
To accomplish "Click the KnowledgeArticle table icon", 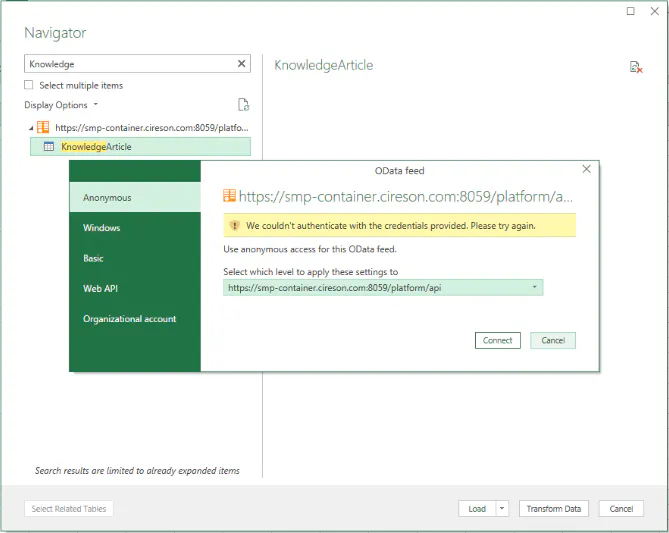I will (x=49, y=147).
